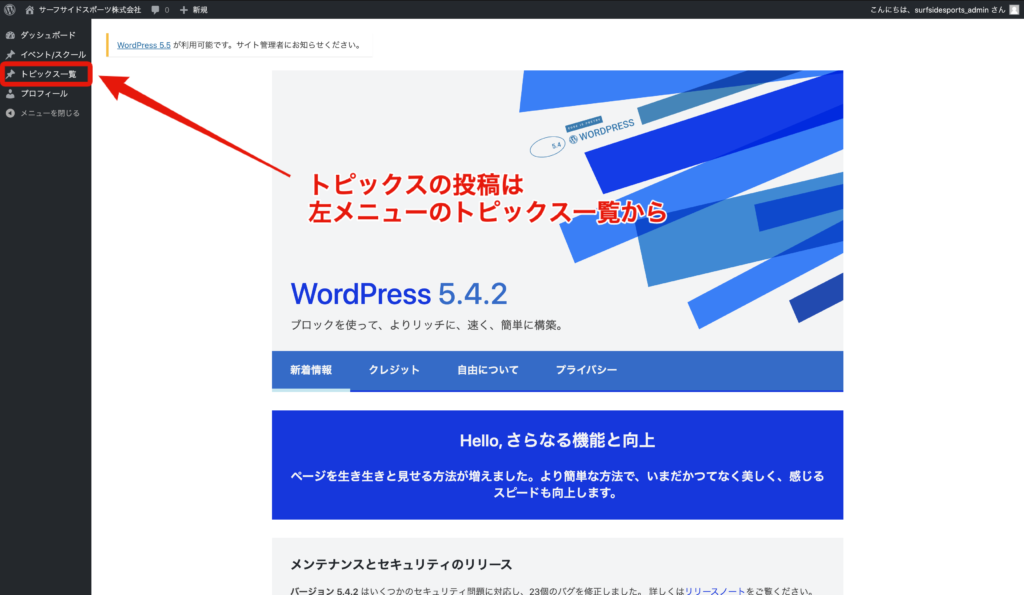Click the サーフサイドスポーツ株式会社 site name

89,9
